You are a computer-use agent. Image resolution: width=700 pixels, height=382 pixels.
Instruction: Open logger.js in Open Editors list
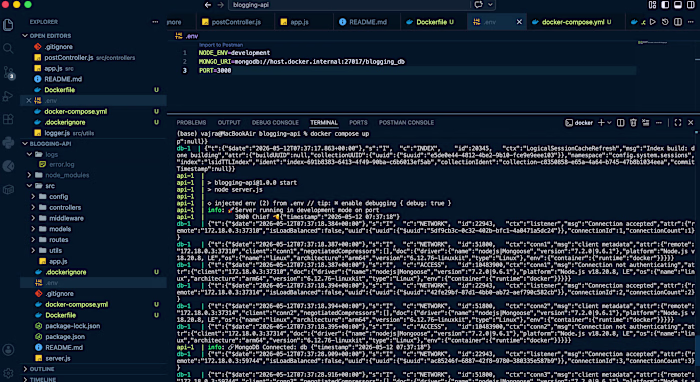93,133
